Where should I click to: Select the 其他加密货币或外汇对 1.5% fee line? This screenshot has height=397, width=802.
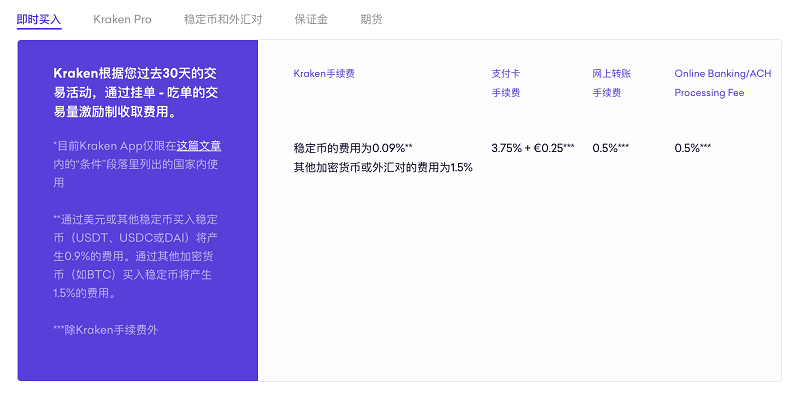click(x=383, y=167)
